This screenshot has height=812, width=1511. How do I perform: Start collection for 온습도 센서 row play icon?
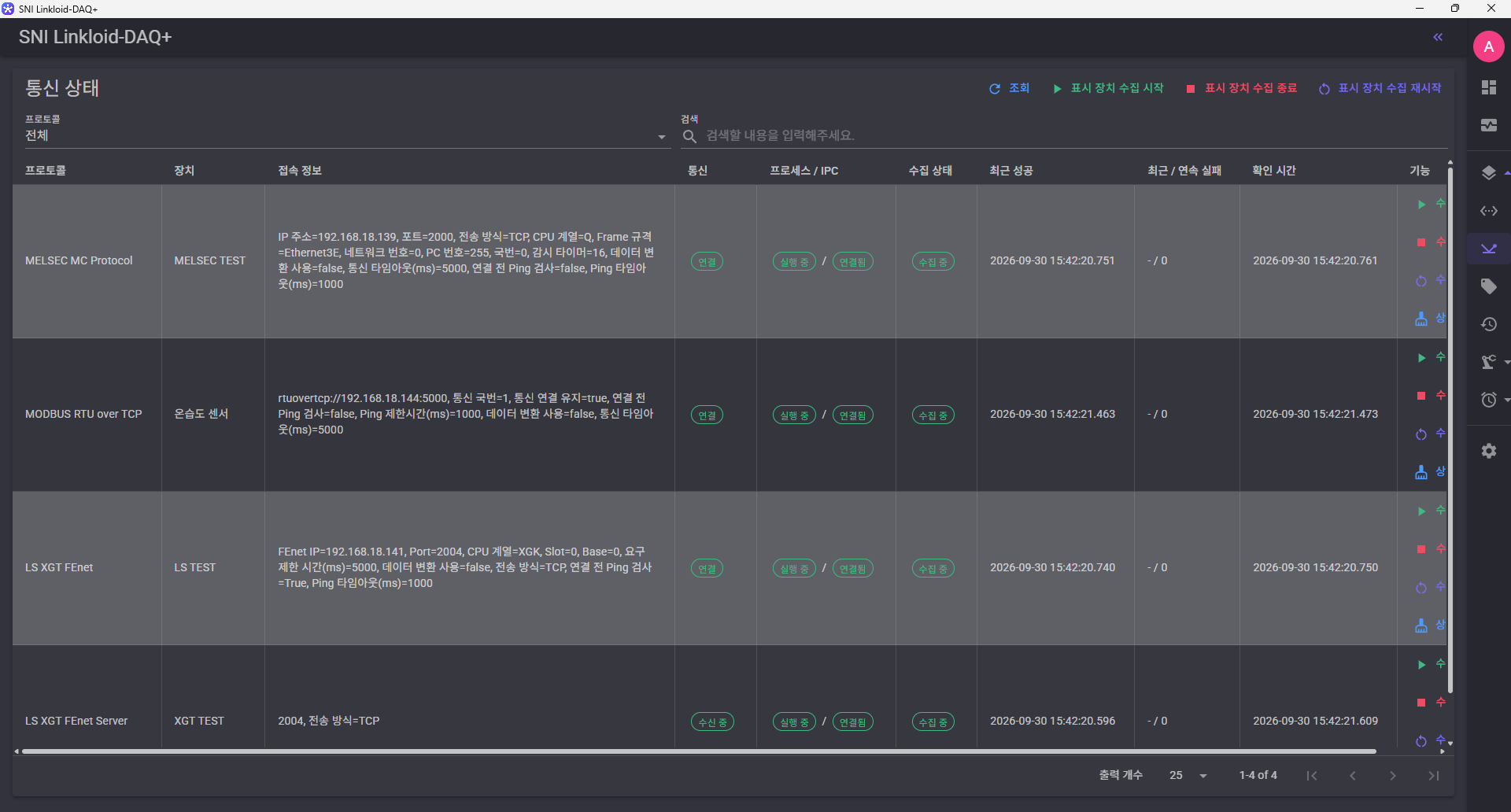coord(1421,358)
